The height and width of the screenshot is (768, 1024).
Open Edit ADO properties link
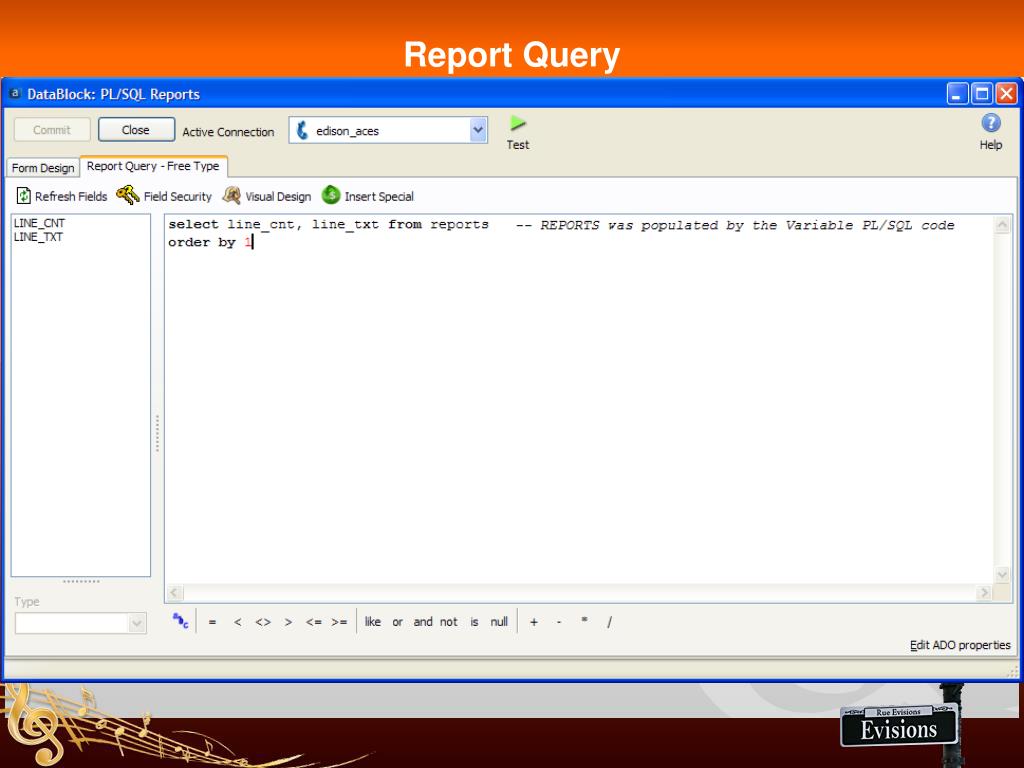click(x=960, y=645)
